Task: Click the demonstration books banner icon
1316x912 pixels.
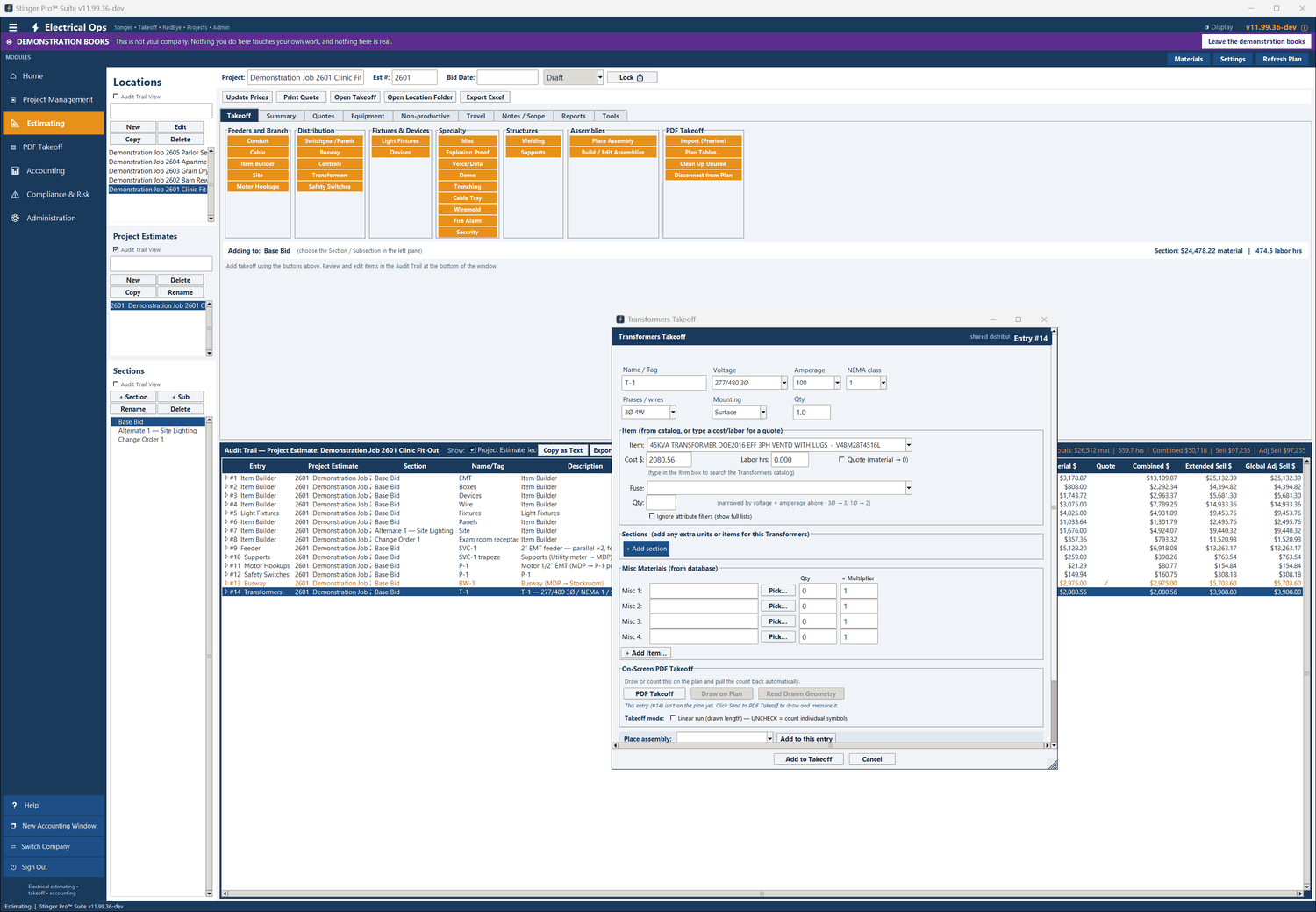Action: click(x=10, y=42)
